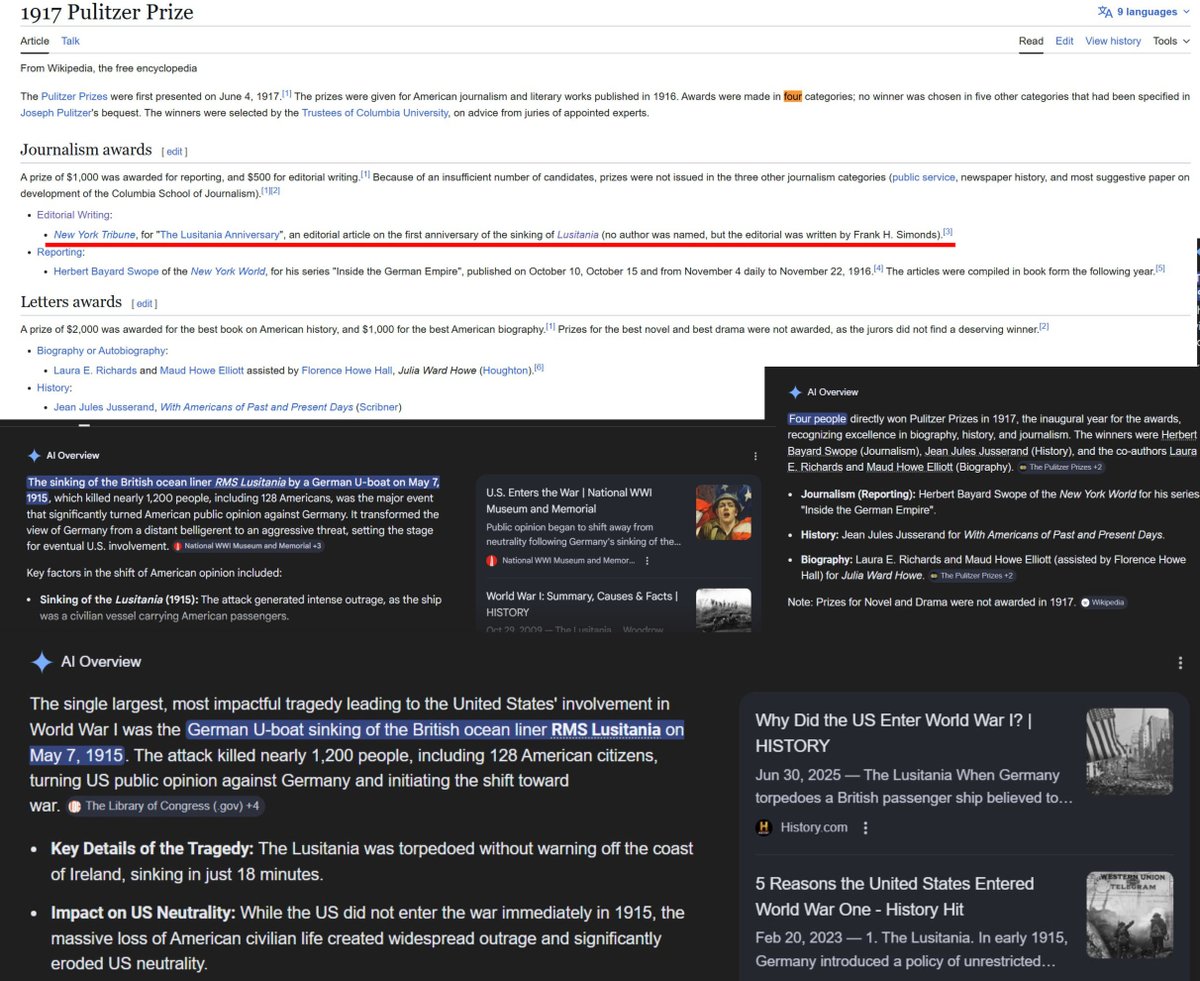Screen dimensions: 1200x981
Task: Open the Wikipedia source chip in AI Overview
Action: point(1105,603)
